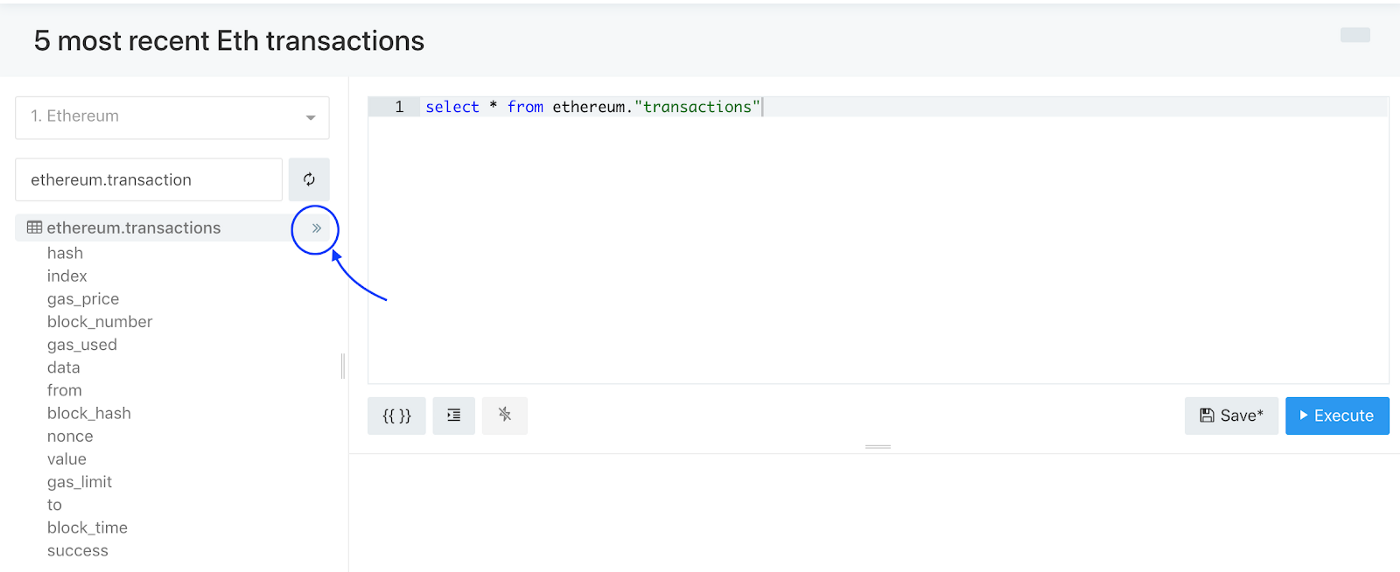This screenshot has width=1400, height=572.
Task: Select the gas_limit column
Action: (x=79, y=483)
